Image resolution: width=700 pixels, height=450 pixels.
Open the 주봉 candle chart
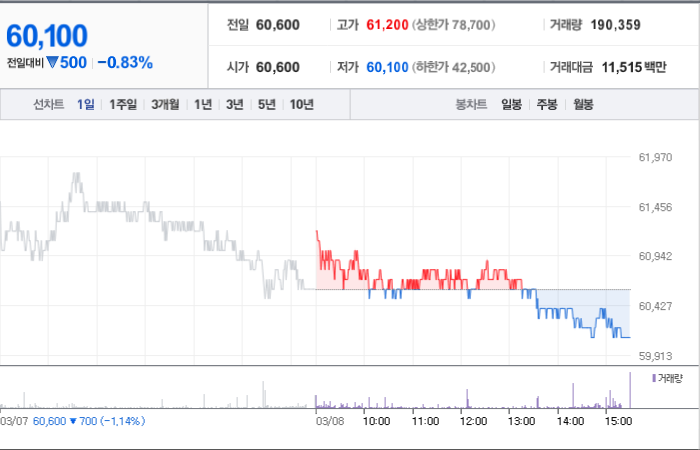coord(547,105)
